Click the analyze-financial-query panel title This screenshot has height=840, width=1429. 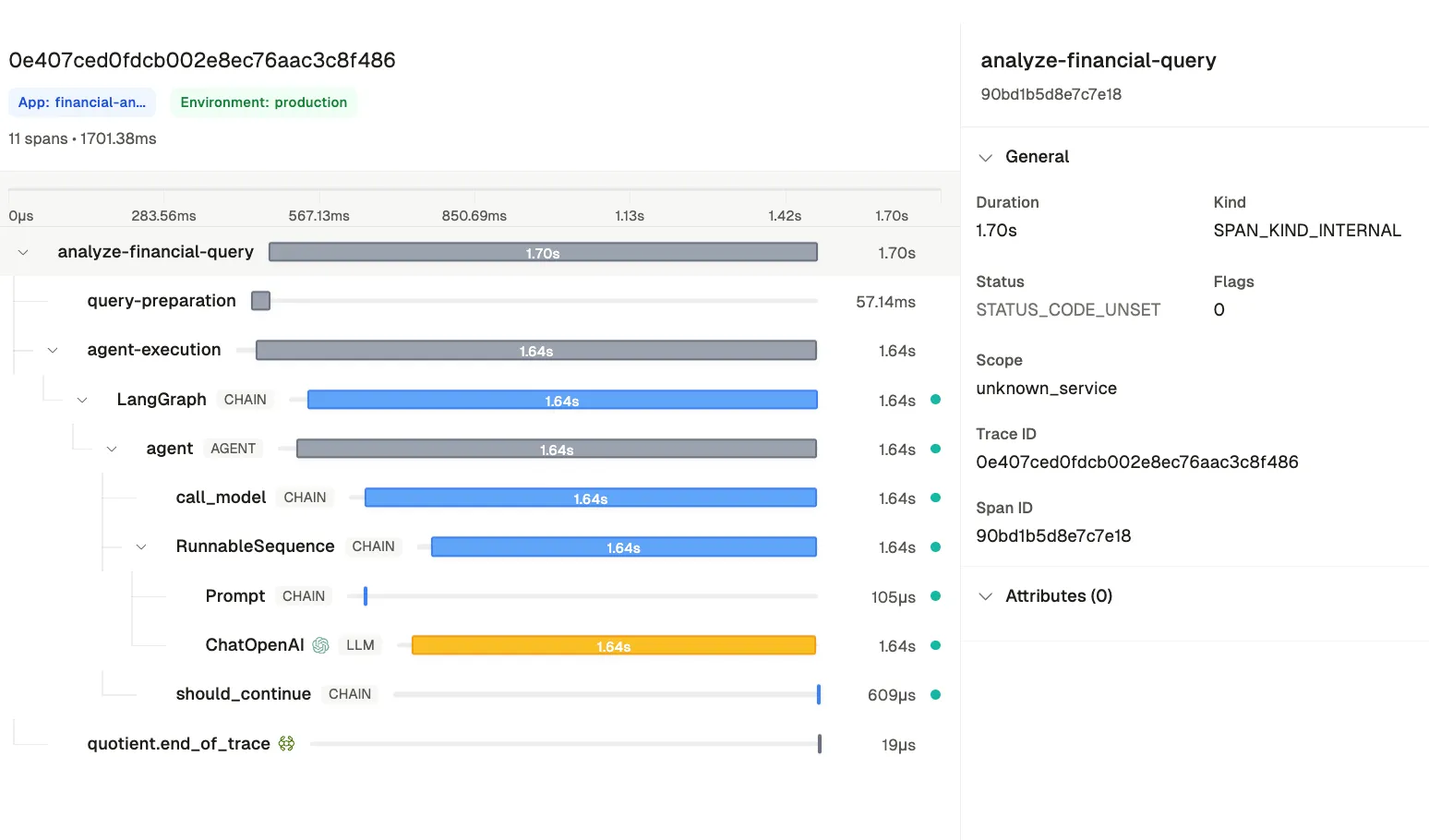pos(1098,60)
